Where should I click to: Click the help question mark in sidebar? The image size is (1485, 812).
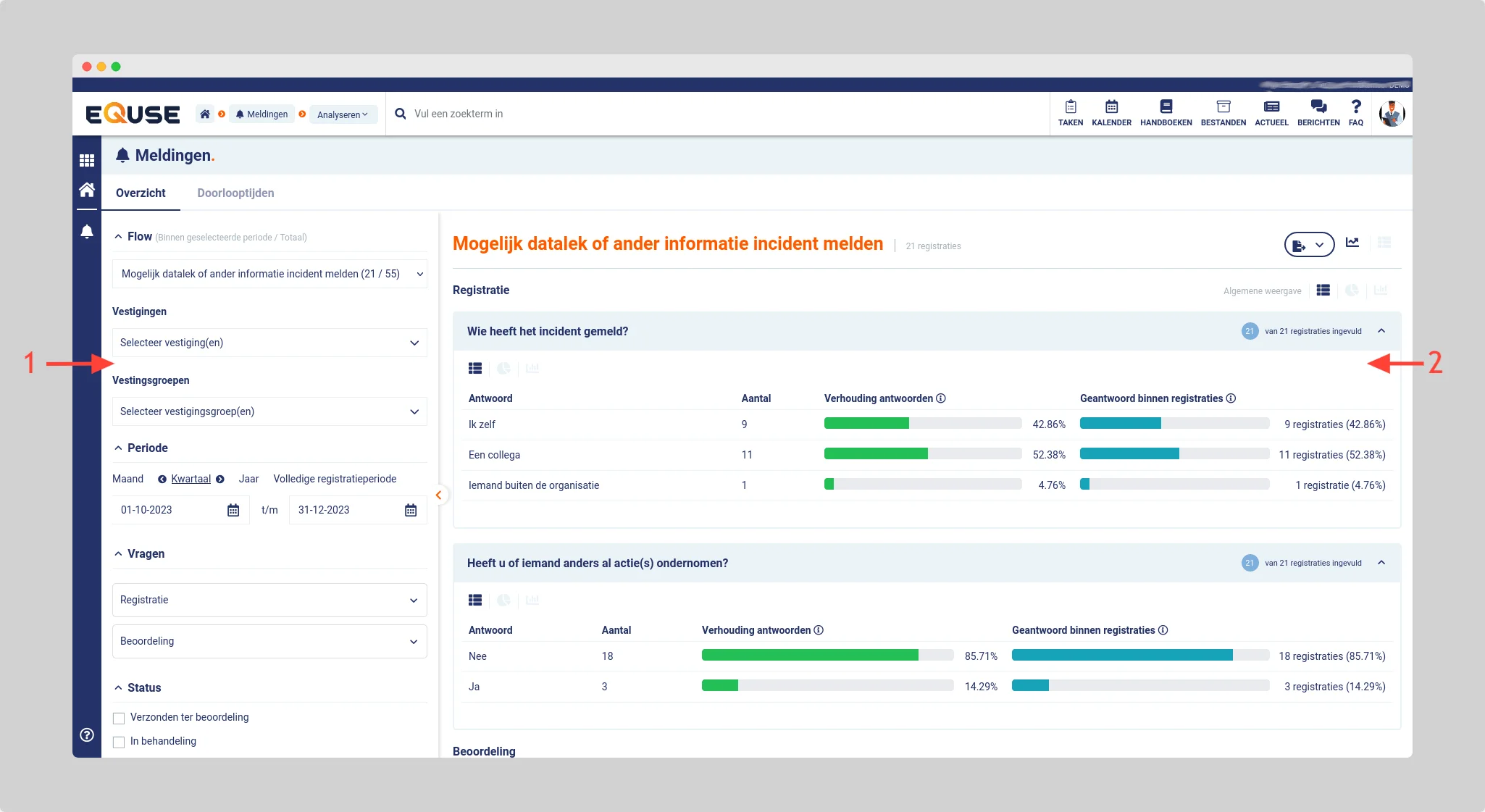[x=87, y=734]
